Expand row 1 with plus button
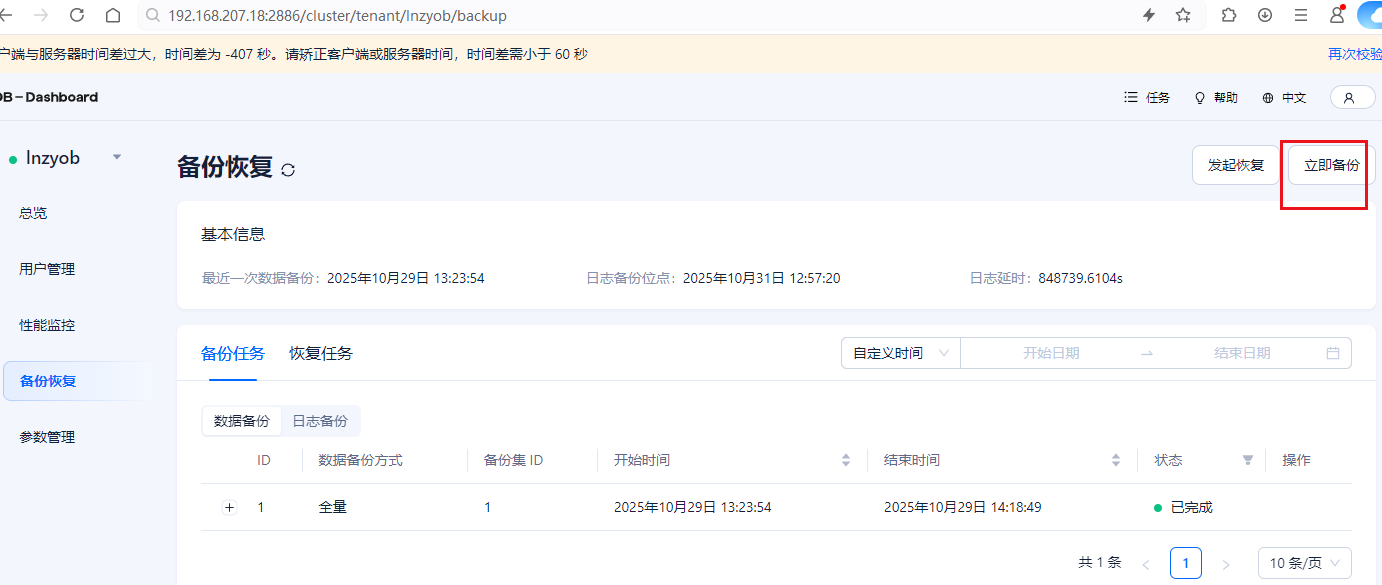This screenshot has height=585, width=1382. click(x=229, y=508)
